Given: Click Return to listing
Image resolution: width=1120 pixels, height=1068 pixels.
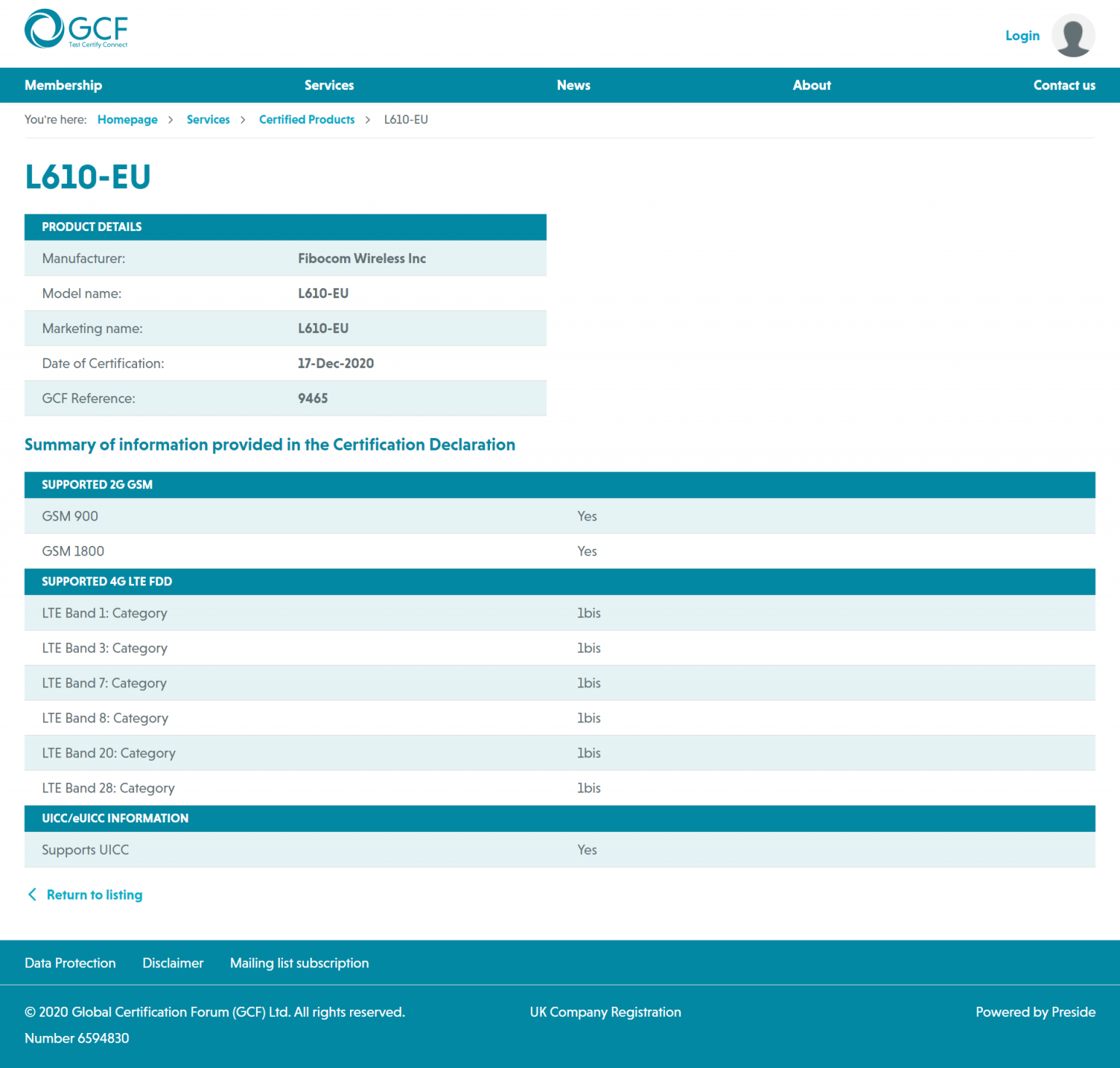Looking at the screenshot, I should tap(94, 894).
